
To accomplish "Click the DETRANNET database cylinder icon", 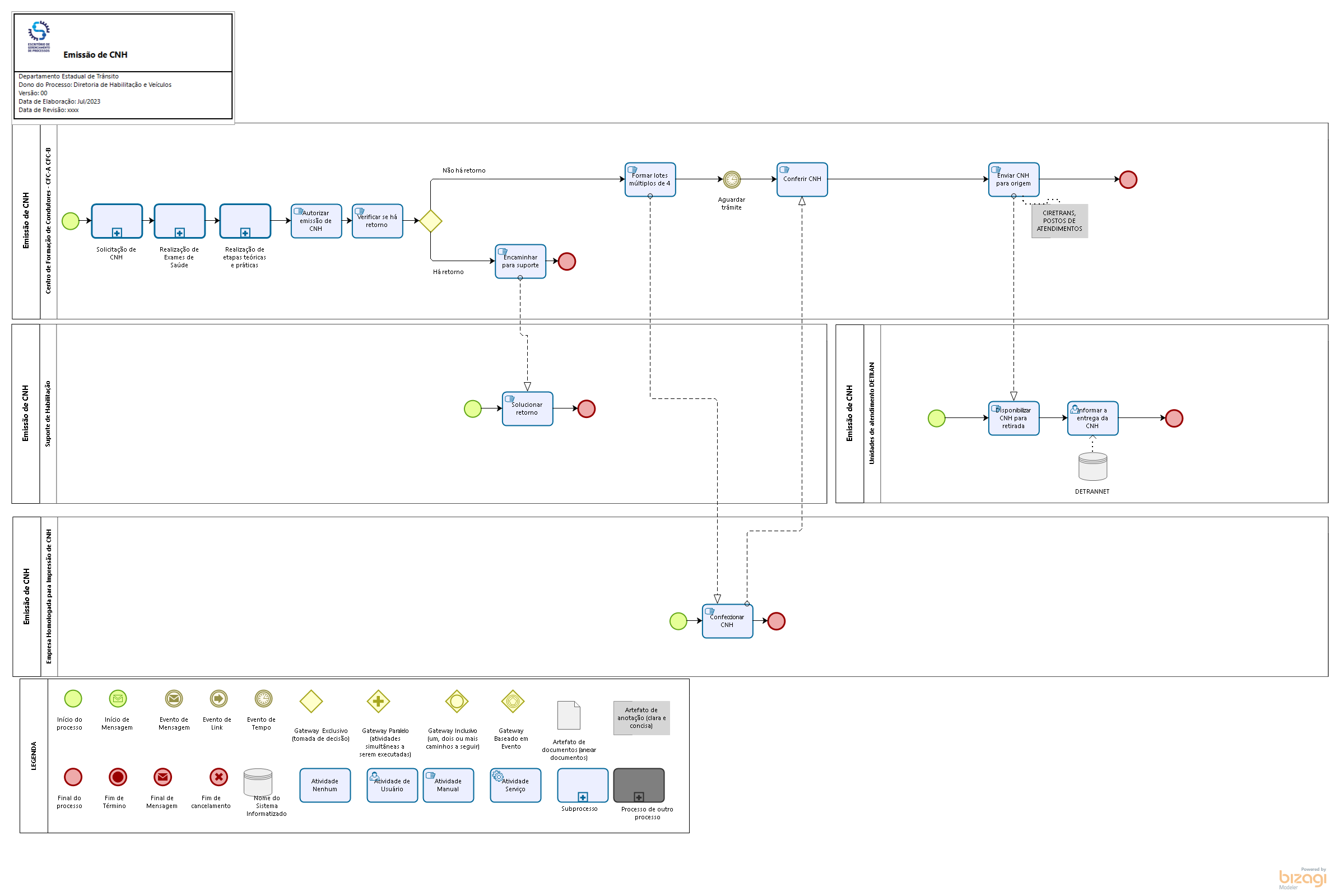I will tap(1092, 466).
